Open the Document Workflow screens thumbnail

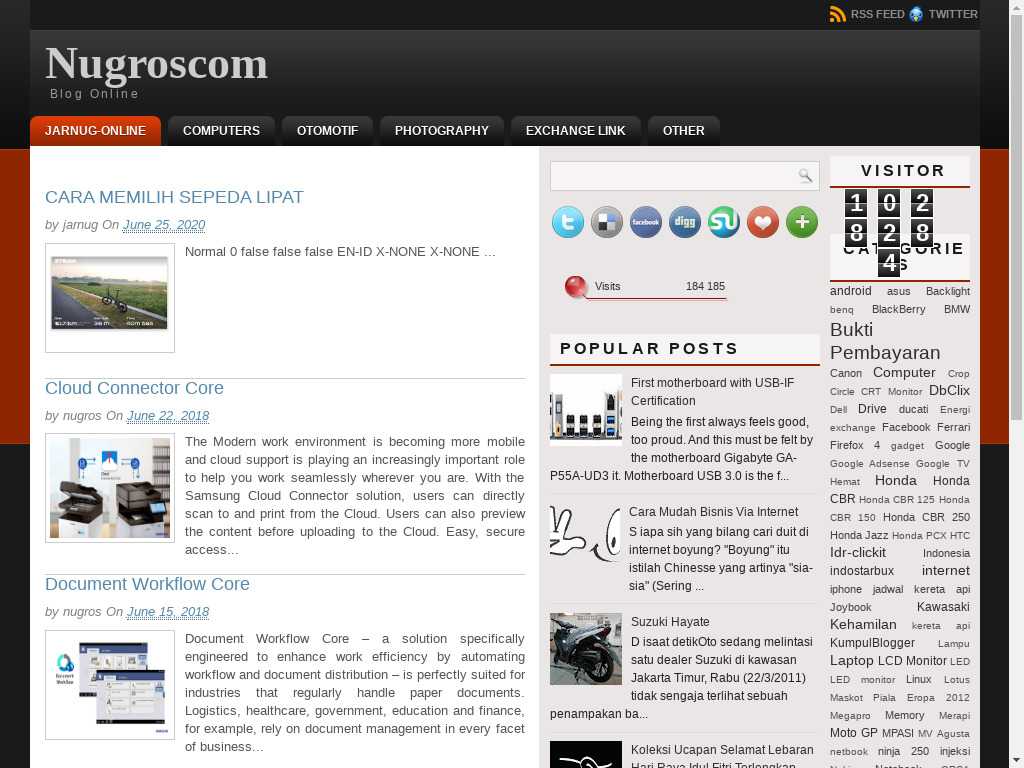110,685
